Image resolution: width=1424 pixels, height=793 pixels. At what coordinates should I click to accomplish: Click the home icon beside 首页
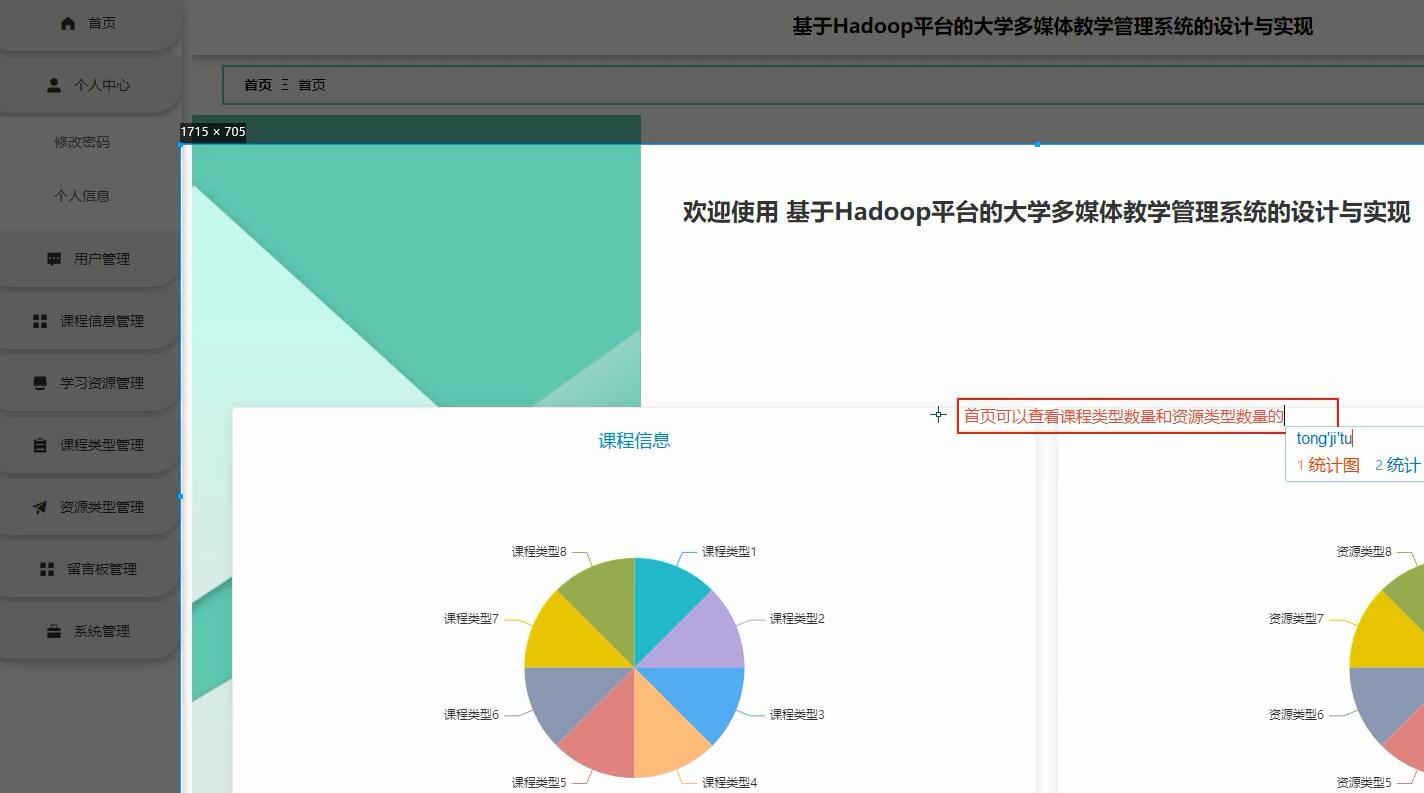pyautogui.click(x=67, y=22)
